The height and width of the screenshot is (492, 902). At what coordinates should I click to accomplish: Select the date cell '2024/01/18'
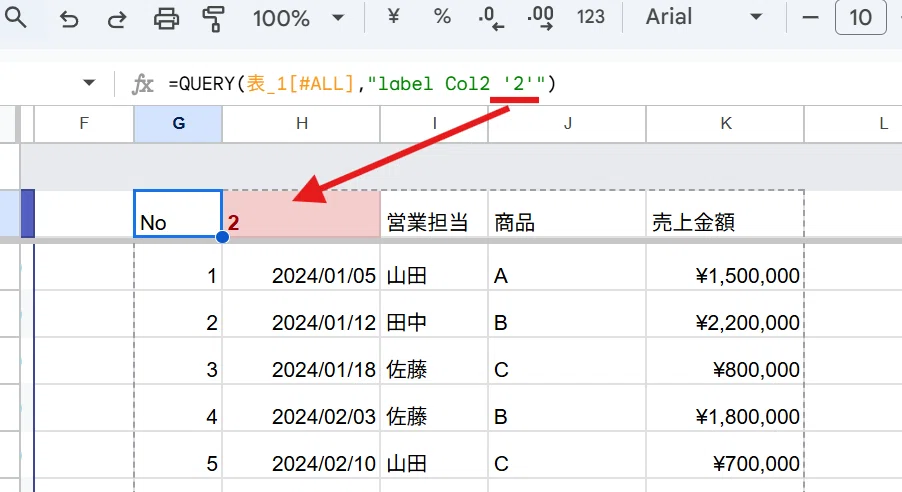tap(301, 361)
